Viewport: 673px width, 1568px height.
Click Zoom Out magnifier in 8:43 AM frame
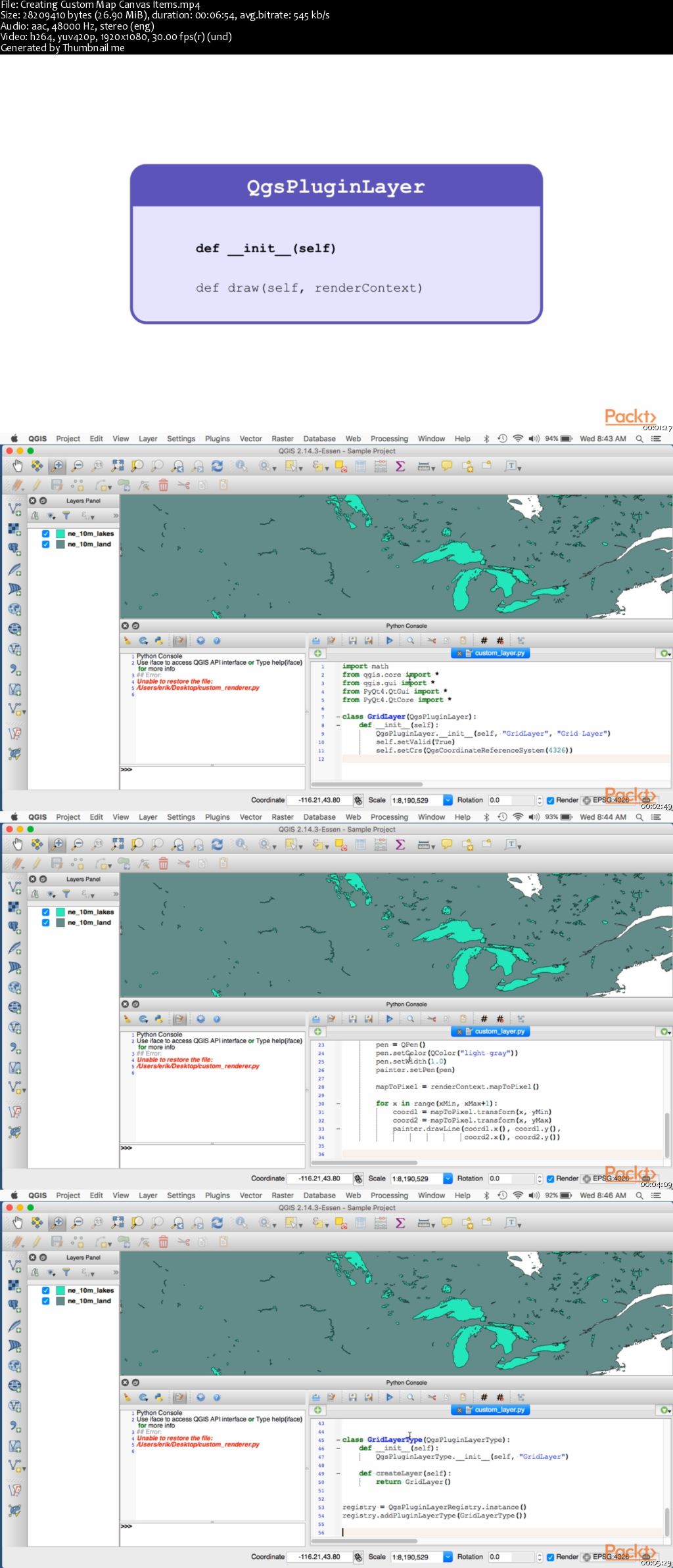(78, 466)
